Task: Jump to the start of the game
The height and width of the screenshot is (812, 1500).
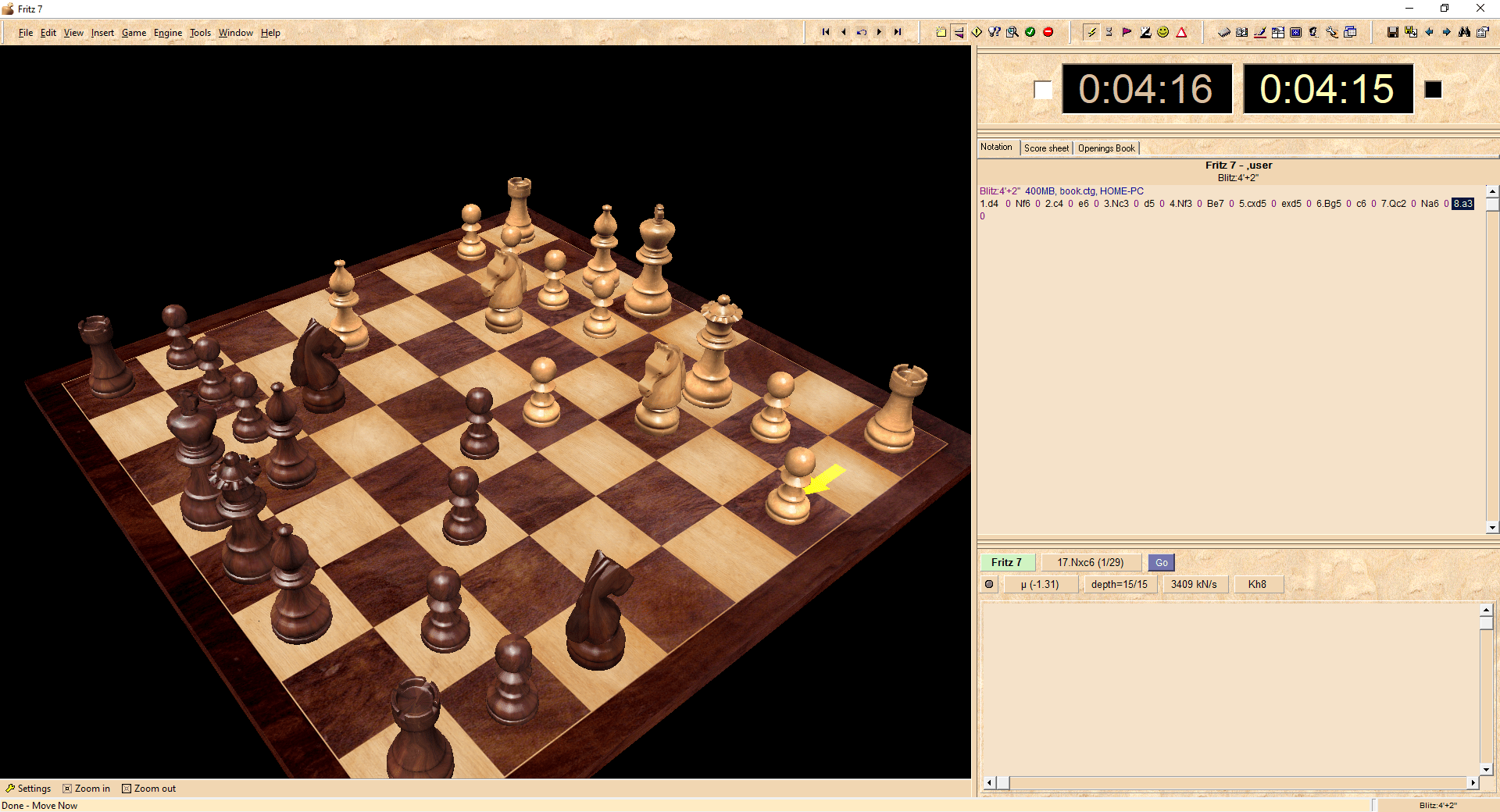Action: (x=825, y=32)
